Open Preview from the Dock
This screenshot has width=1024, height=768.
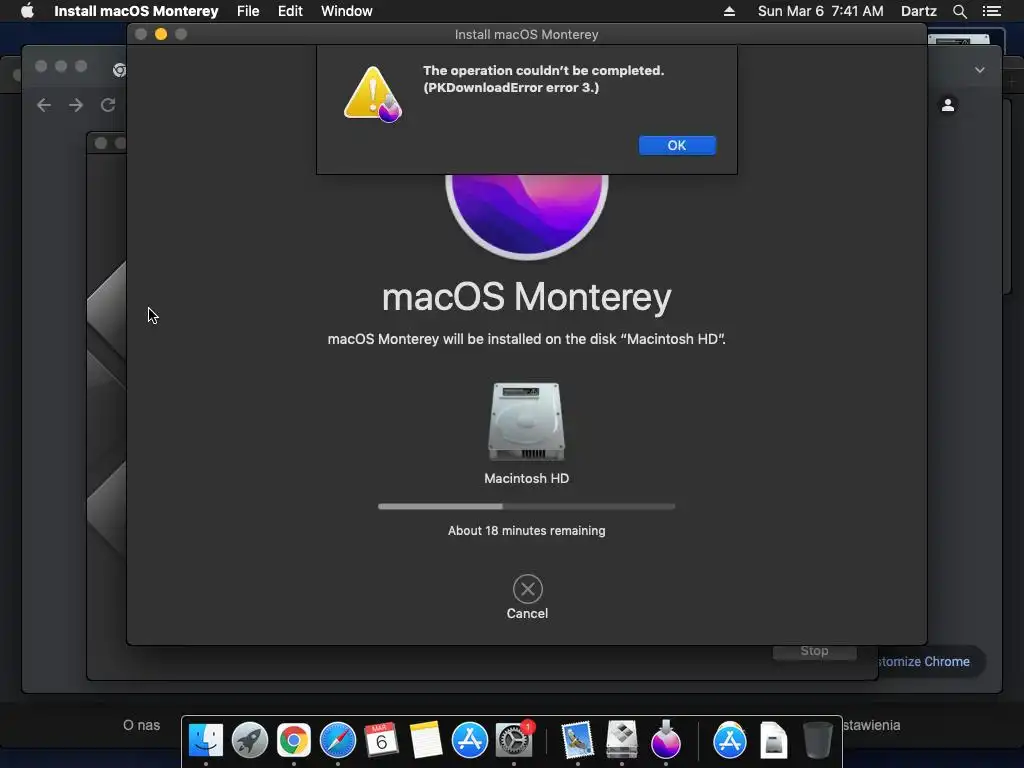click(x=577, y=740)
